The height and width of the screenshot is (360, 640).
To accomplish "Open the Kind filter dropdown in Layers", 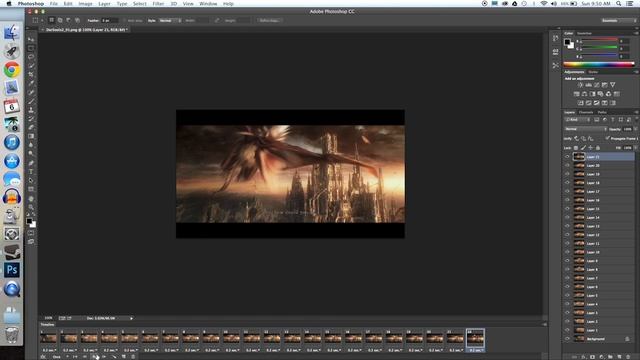I will click(x=578, y=120).
